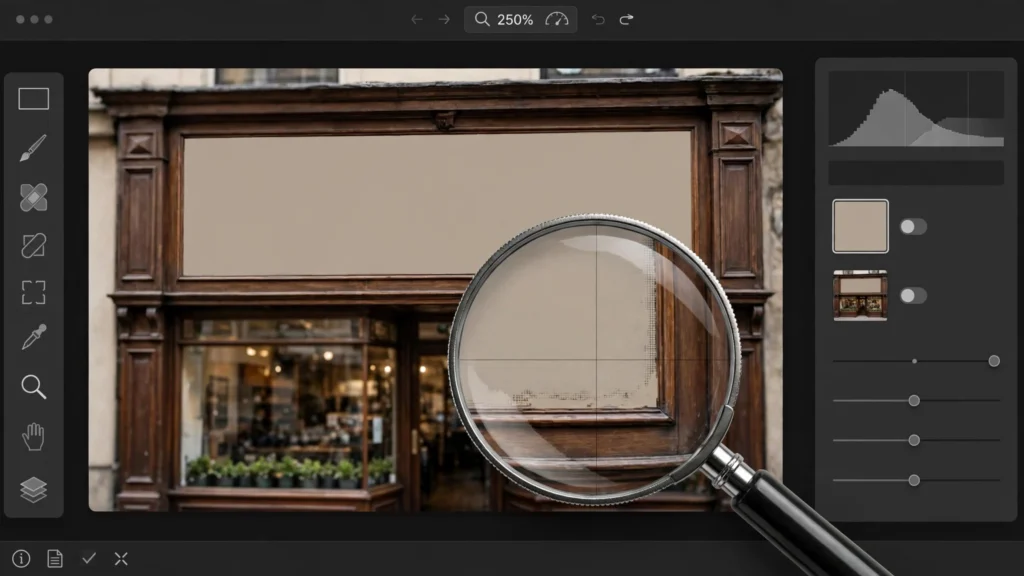Confirm changes with the checkmark
This screenshot has height=576, width=1024.
(89, 558)
